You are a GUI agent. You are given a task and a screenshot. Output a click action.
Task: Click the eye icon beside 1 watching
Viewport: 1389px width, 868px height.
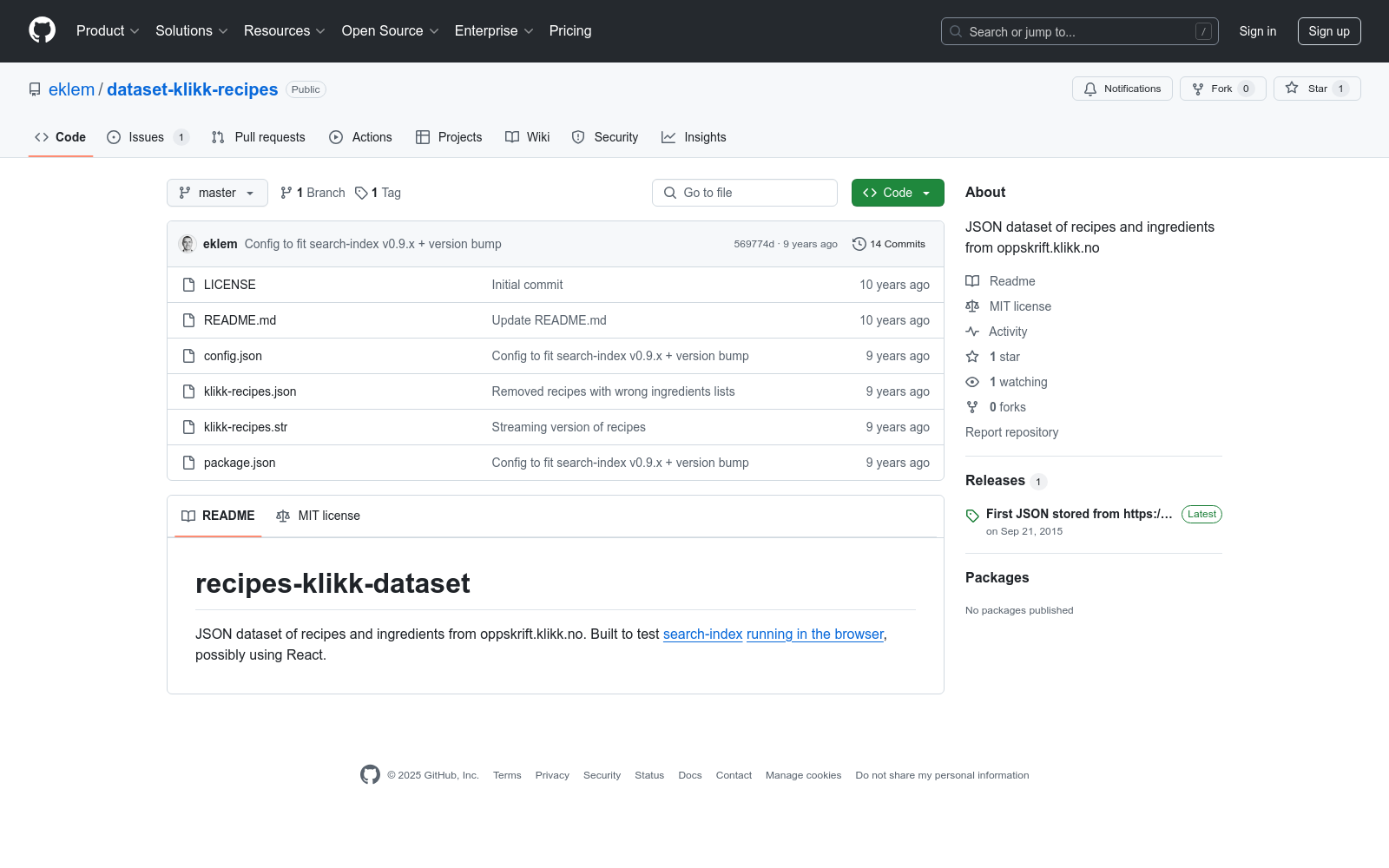point(972,382)
